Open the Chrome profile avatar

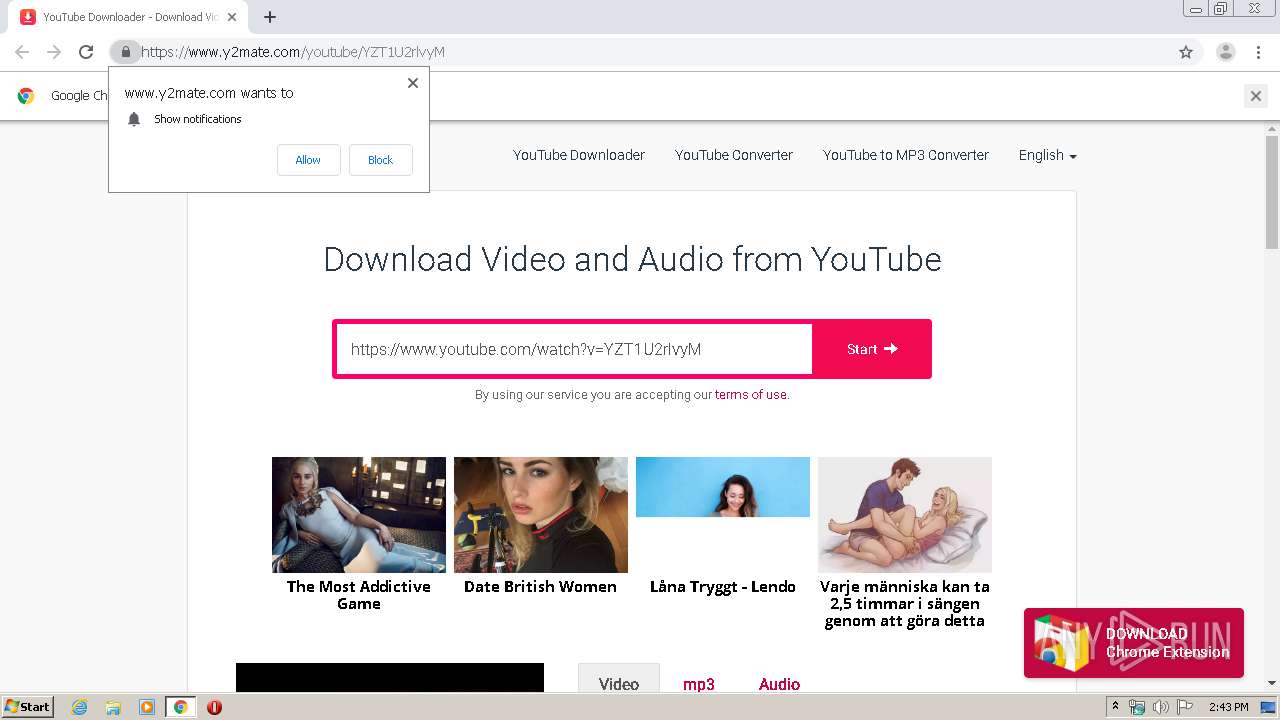(1226, 52)
